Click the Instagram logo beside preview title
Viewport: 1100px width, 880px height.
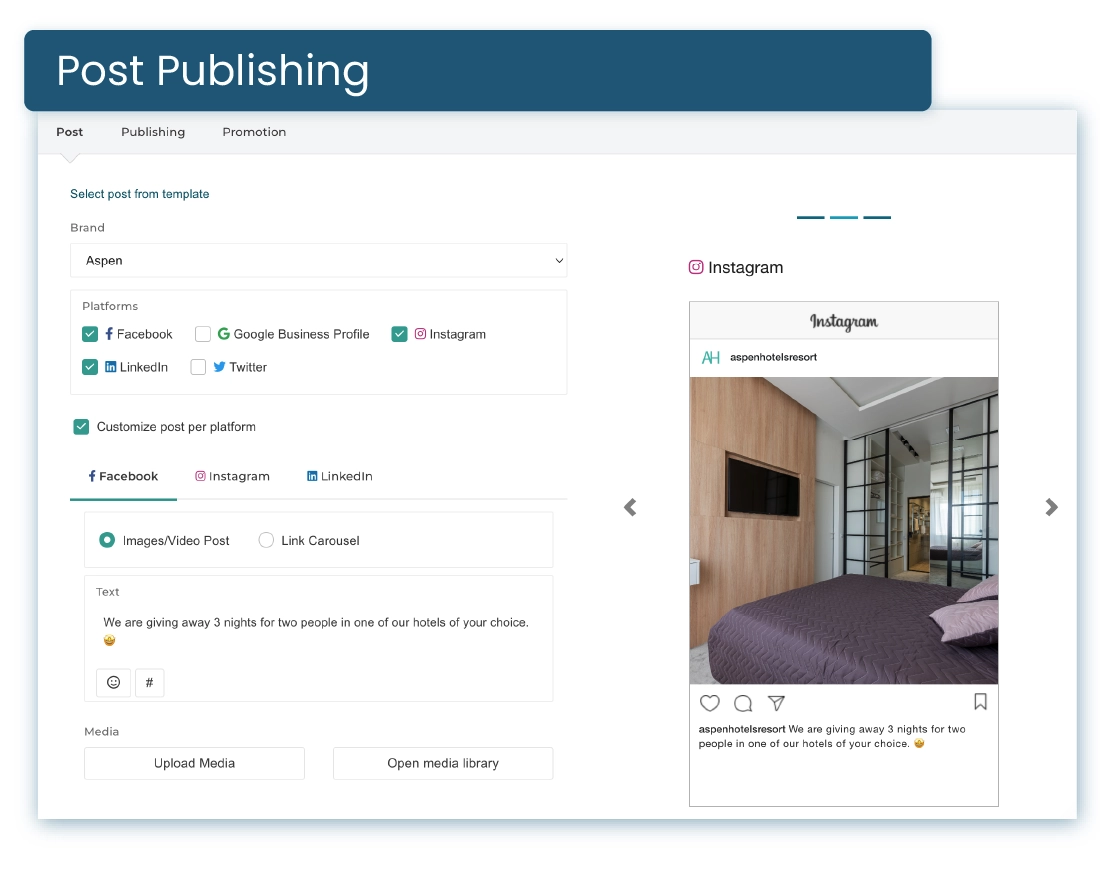click(696, 267)
